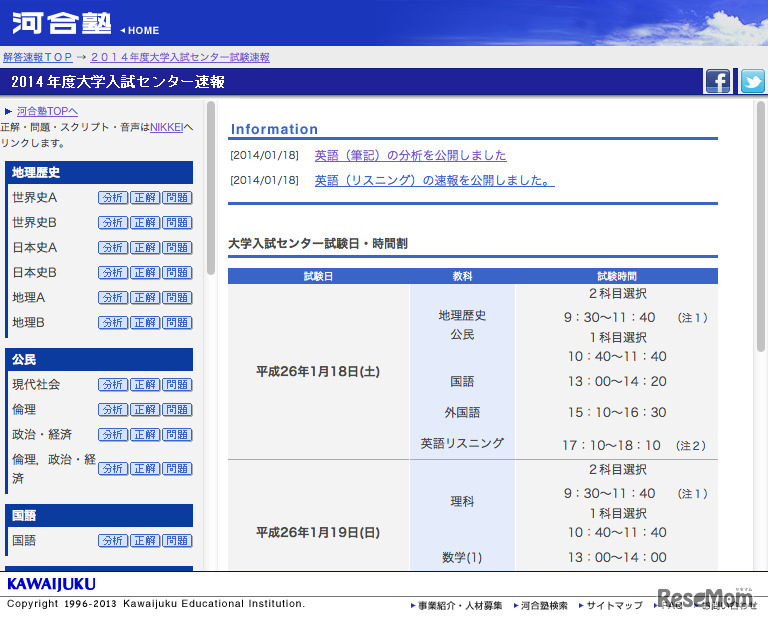
Task: Click 分析 button for 現代社会
Action: tap(113, 384)
